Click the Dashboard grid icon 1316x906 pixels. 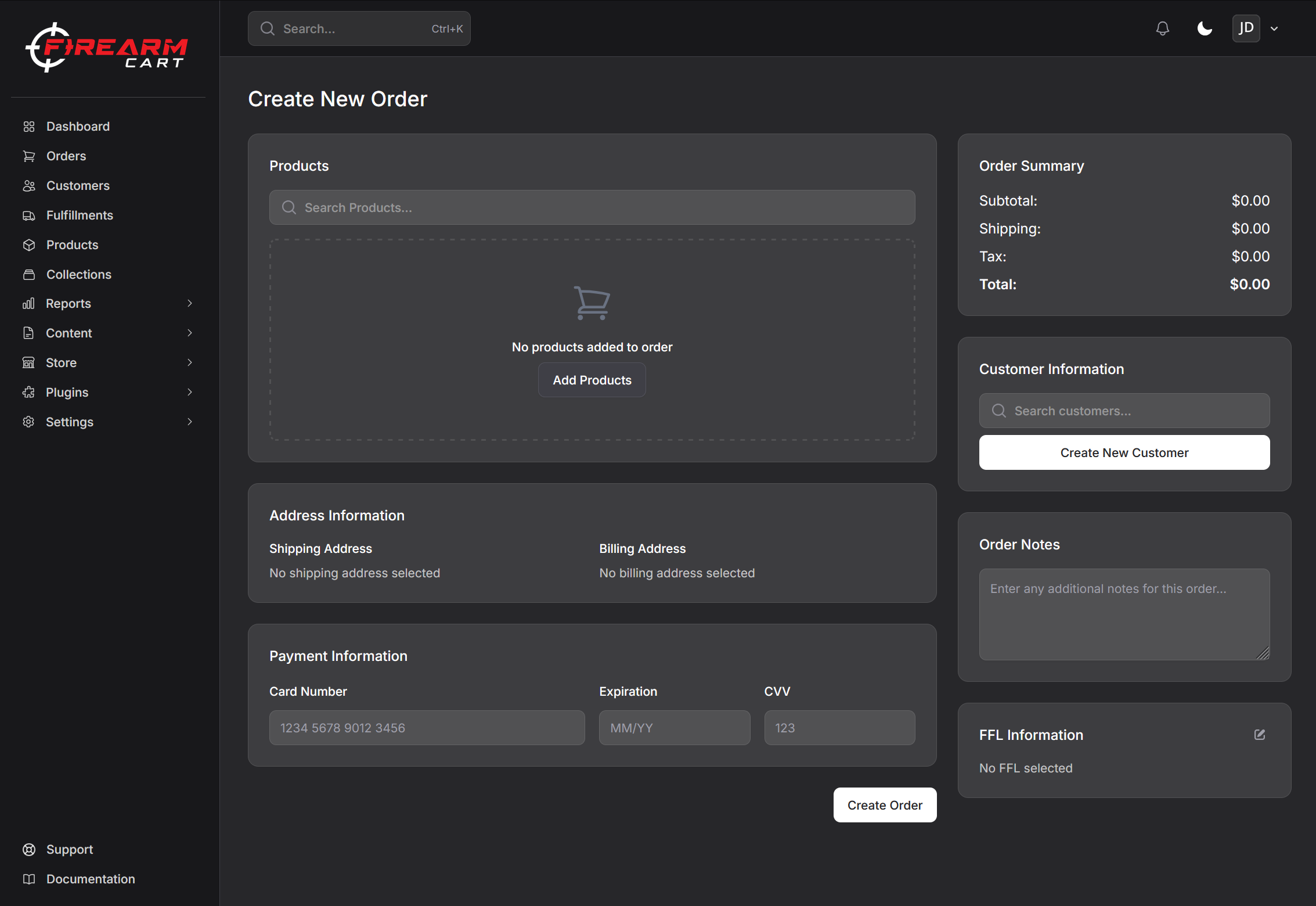29,127
